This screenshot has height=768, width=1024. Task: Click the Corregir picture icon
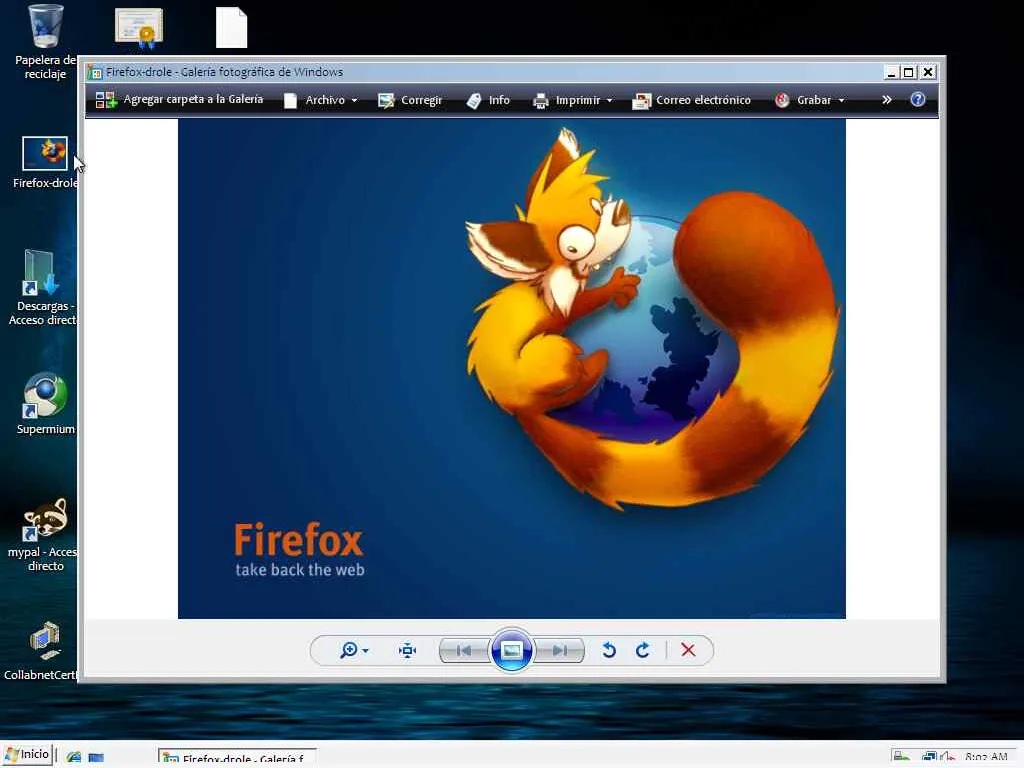pyautogui.click(x=386, y=101)
